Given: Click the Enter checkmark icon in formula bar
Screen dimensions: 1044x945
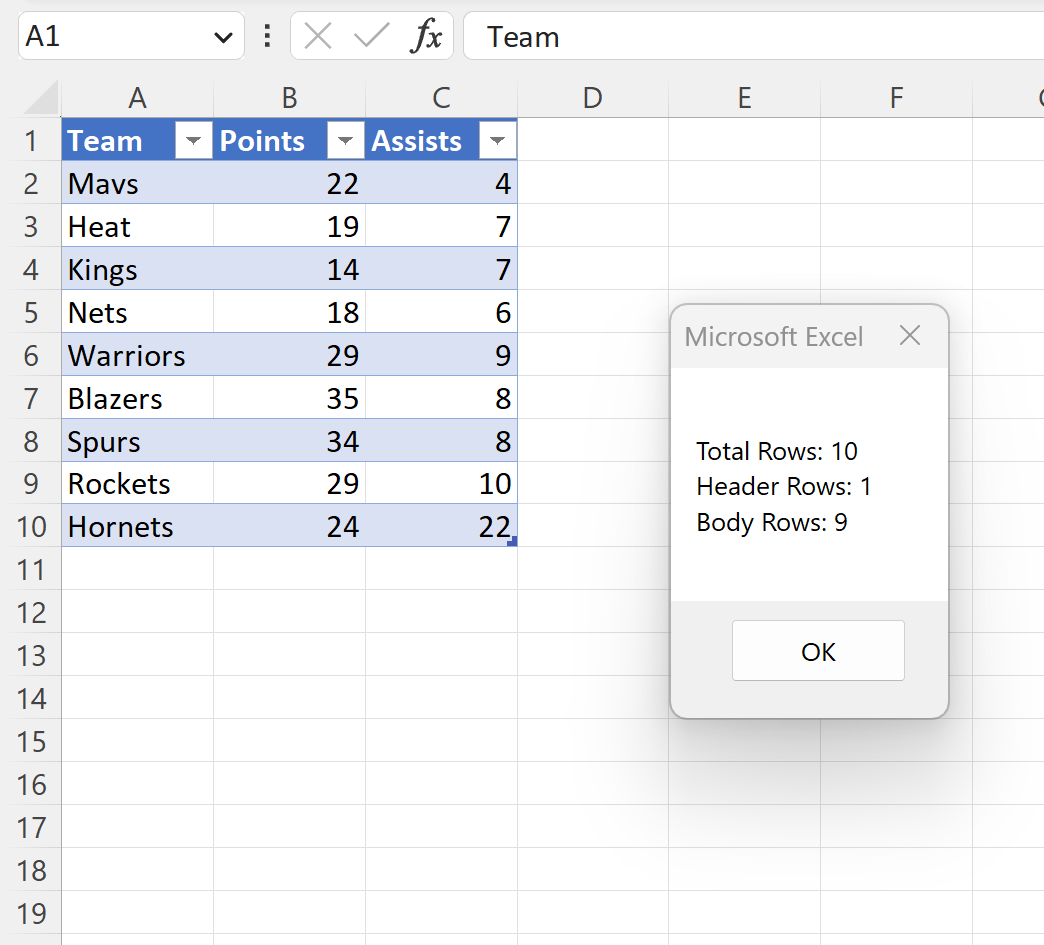Looking at the screenshot, I should (371, 36).
